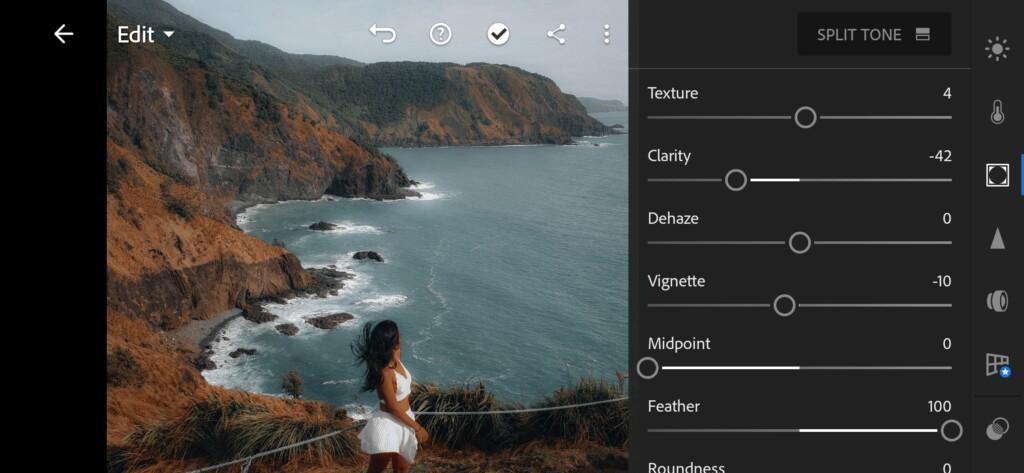Open the help question mark icon
This screenshot has width=1024, height=473.
point(441,34)
